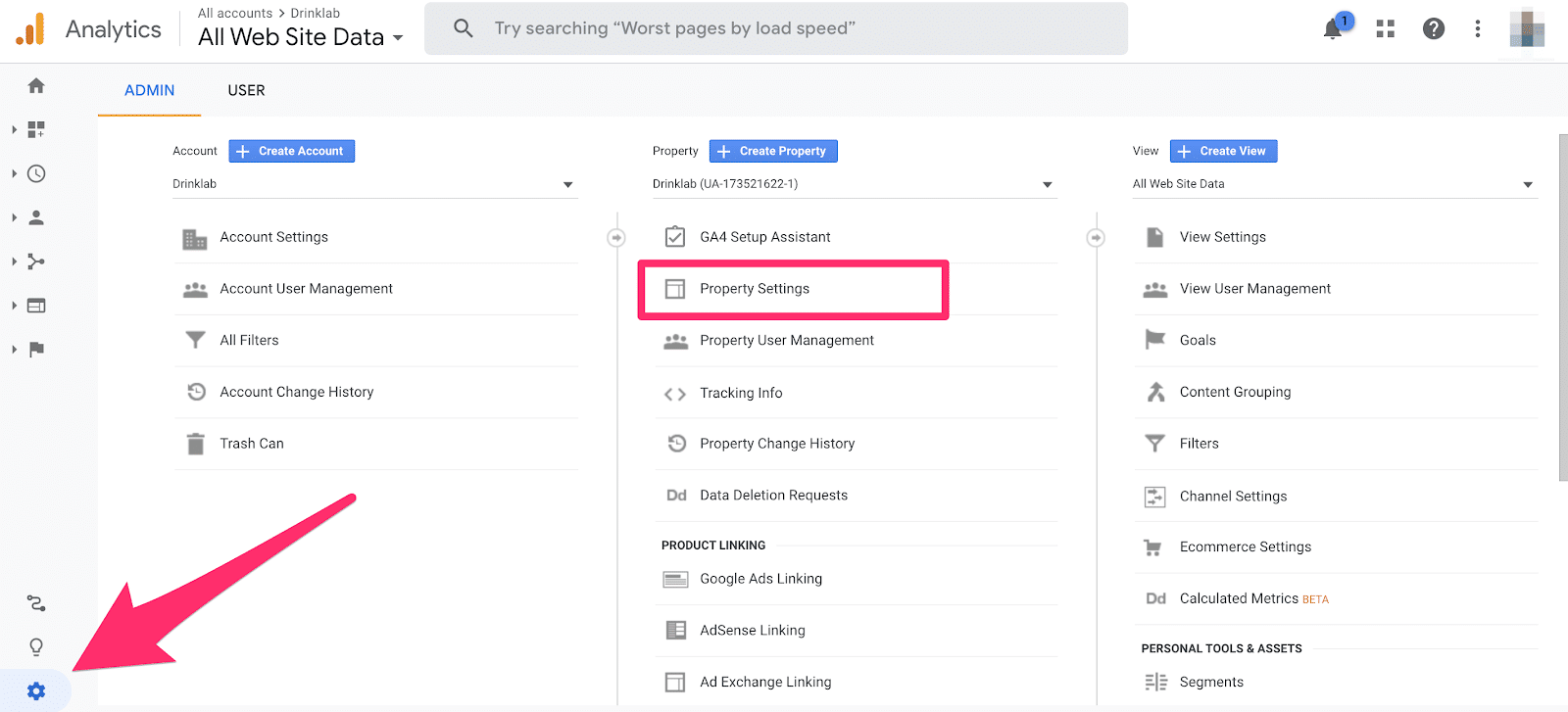Expand the Audience section arrow in sidebar
Image resolution: width=1568 pixels, height=712 pixels.
coord(14,217)
